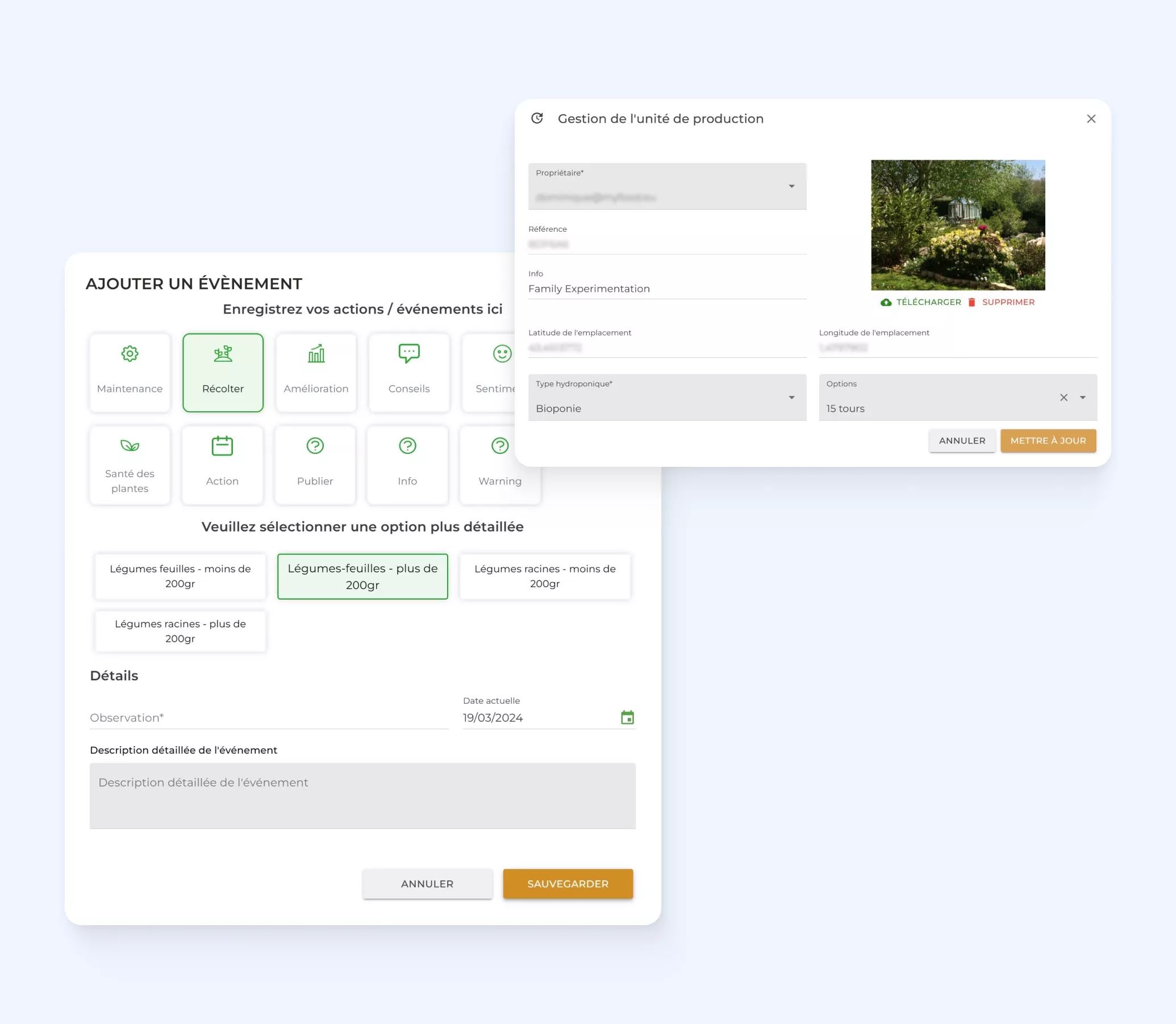The height and width of the screenshot is (1024, 1176).
Task: Expand the Type hydroponique dropdown
Action: [x=791, y=398]
